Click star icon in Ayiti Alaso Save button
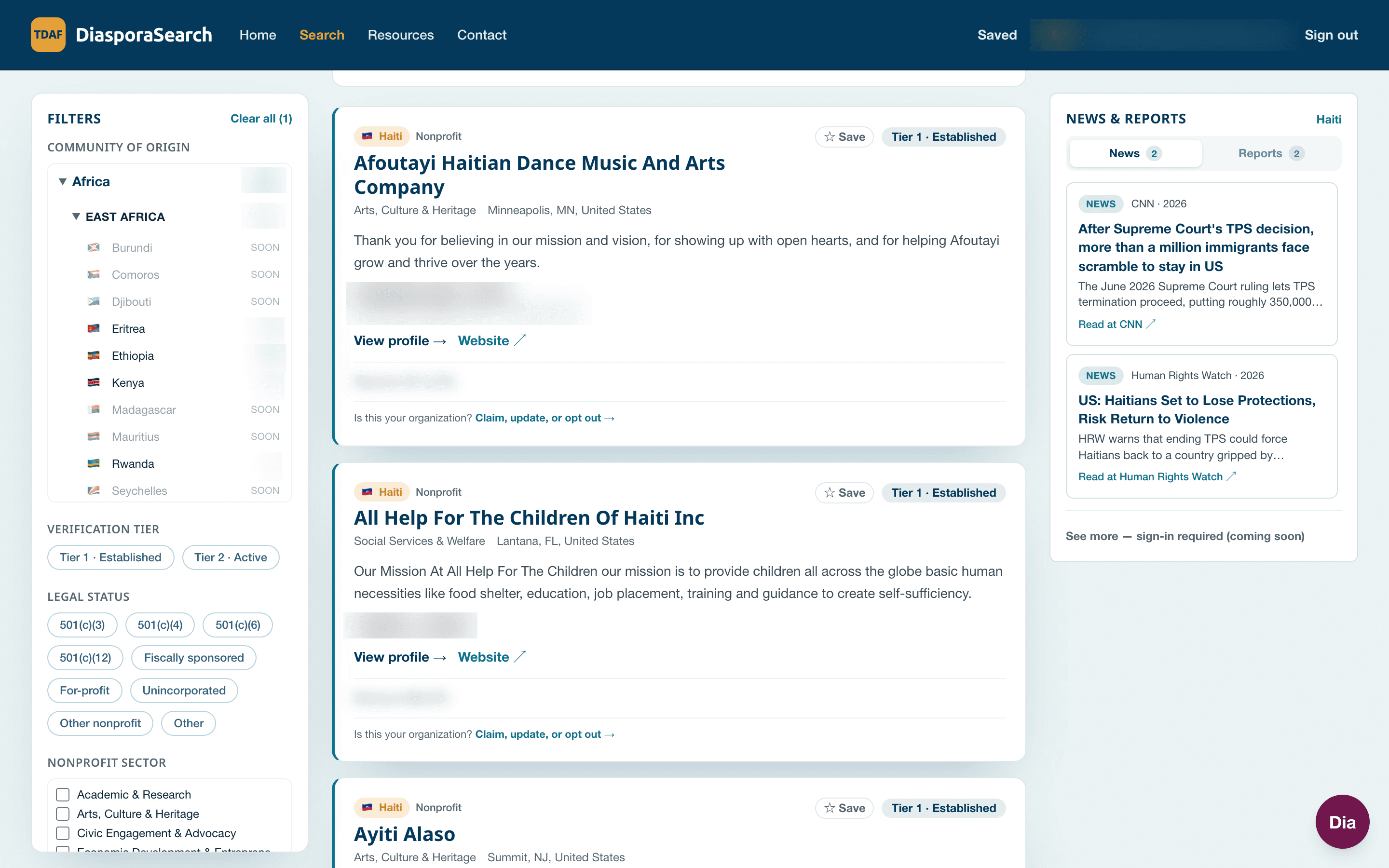Screen dimensions: 1389x868 tap(830, 808)
